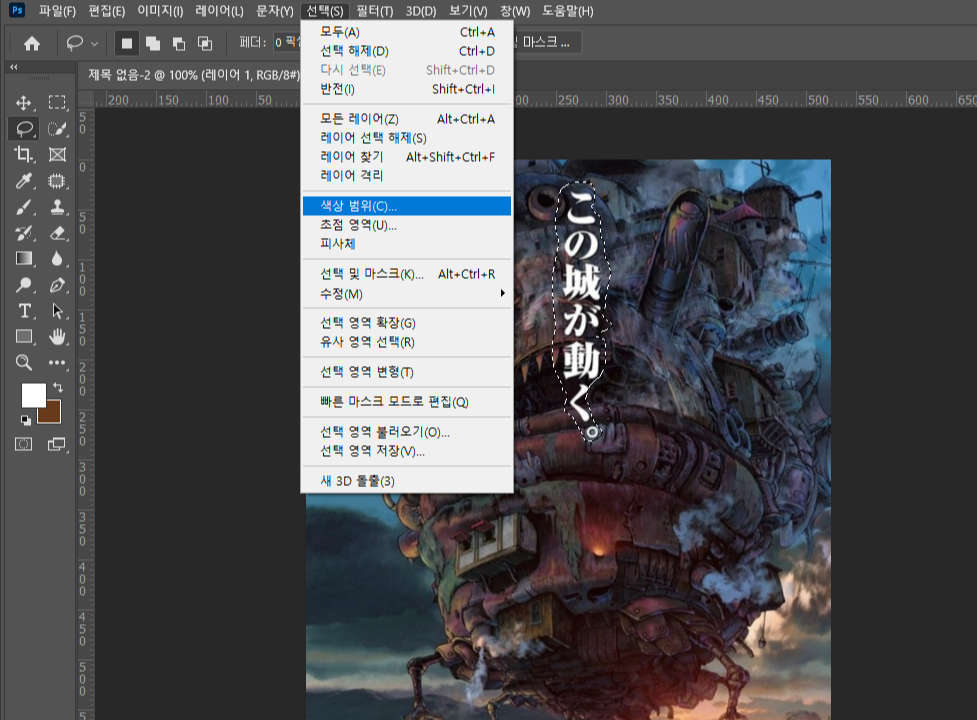
Task: Open the Edit Toolbar three-dots button
Action: point(57,362)
